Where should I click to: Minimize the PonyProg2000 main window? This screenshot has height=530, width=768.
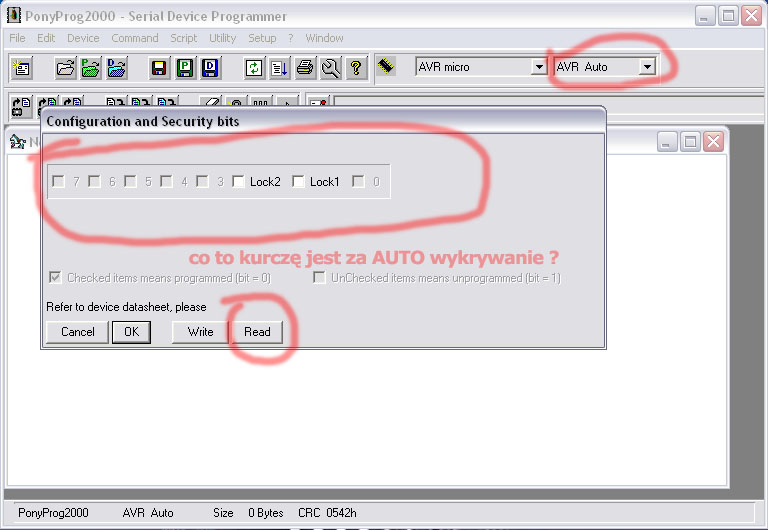(x=704, y=16)
